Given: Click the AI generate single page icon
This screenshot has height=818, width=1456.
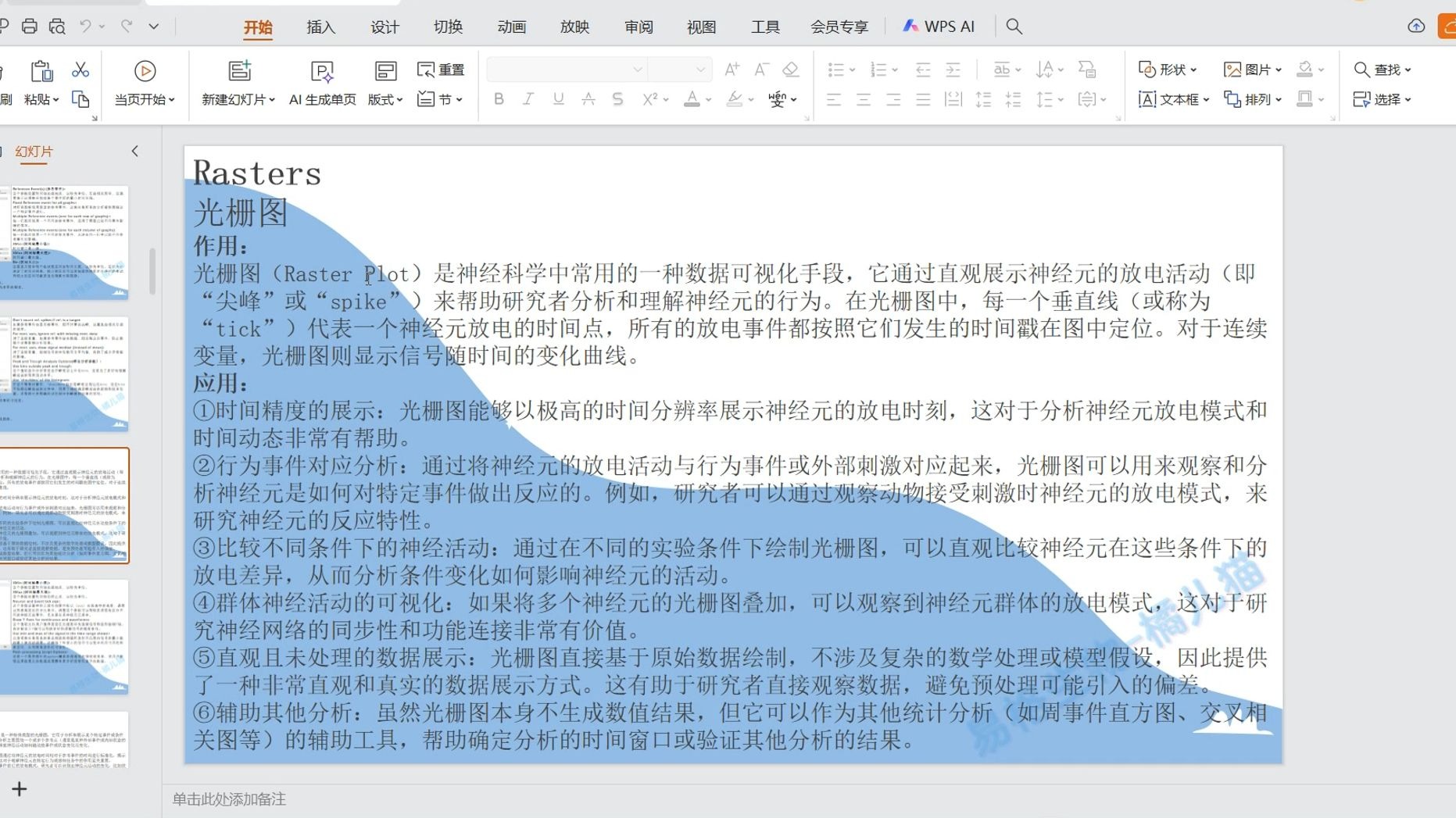Looking at the screenshot, I should point(322,82).
